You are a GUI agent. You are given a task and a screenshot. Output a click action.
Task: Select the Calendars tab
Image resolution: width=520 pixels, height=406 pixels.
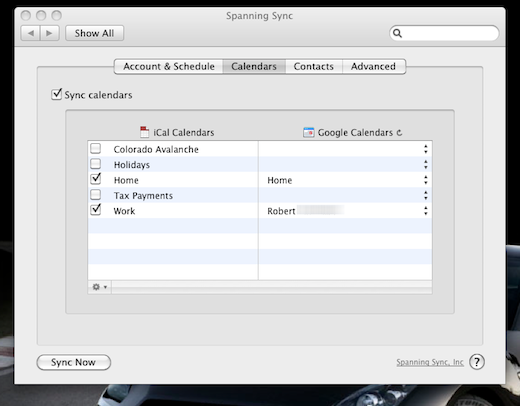(254, 66)
